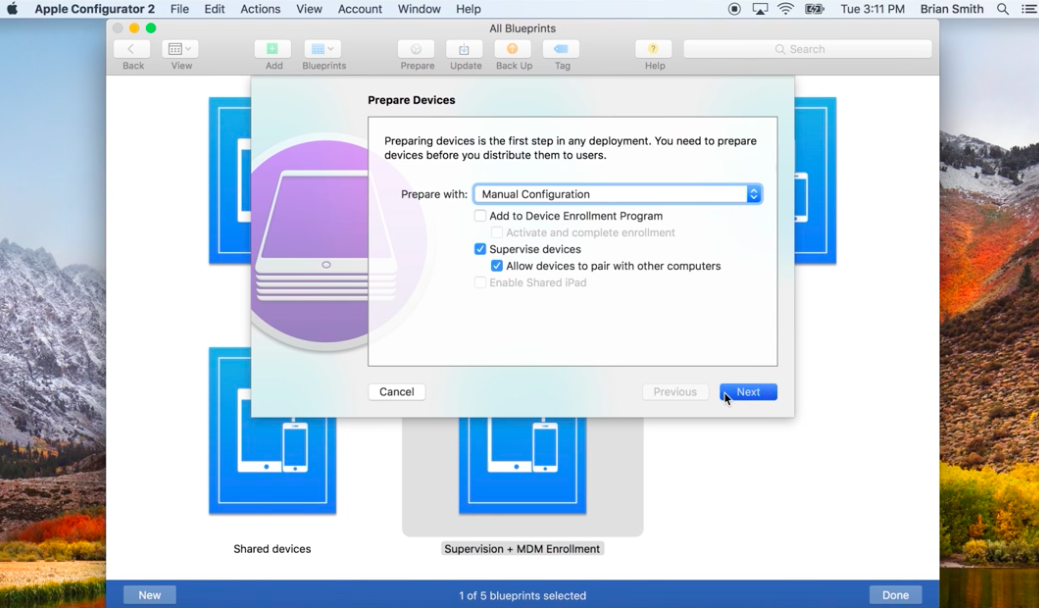
Task: Click the New button in bottom bar
Action: click(x=150, y=595)
